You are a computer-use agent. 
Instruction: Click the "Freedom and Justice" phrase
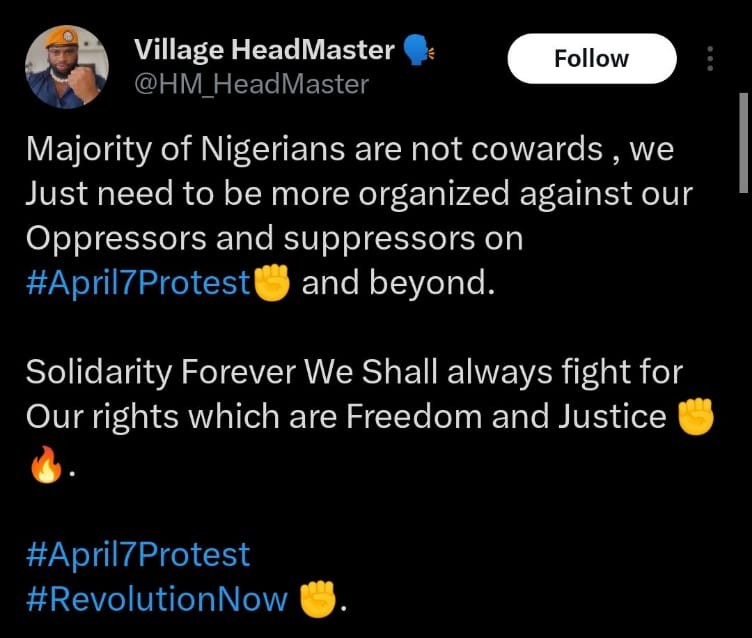coord(505,417)
